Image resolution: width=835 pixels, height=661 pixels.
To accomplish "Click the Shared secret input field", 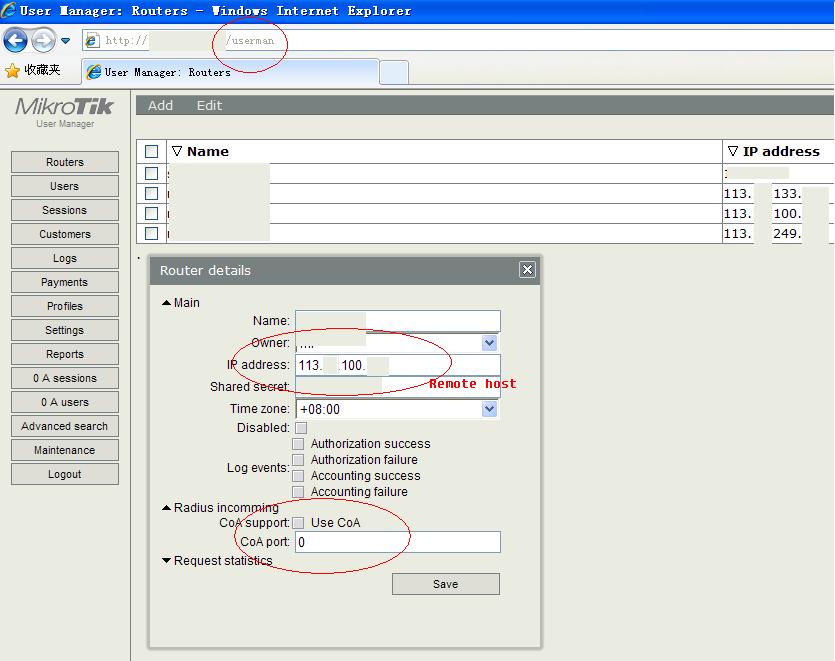I will (398, 387).
